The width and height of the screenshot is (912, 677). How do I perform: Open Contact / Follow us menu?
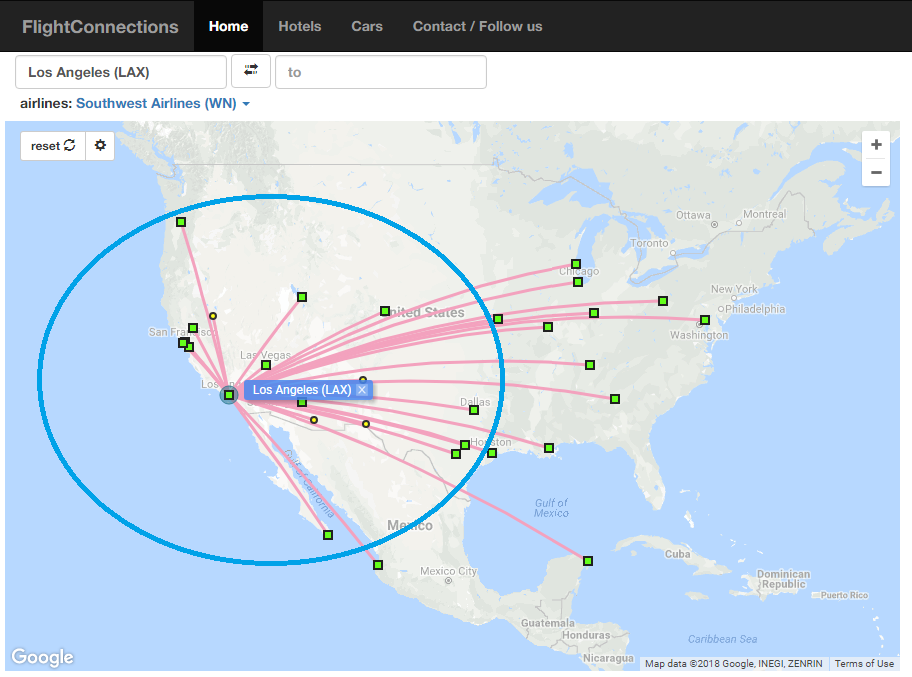point(478,26)
